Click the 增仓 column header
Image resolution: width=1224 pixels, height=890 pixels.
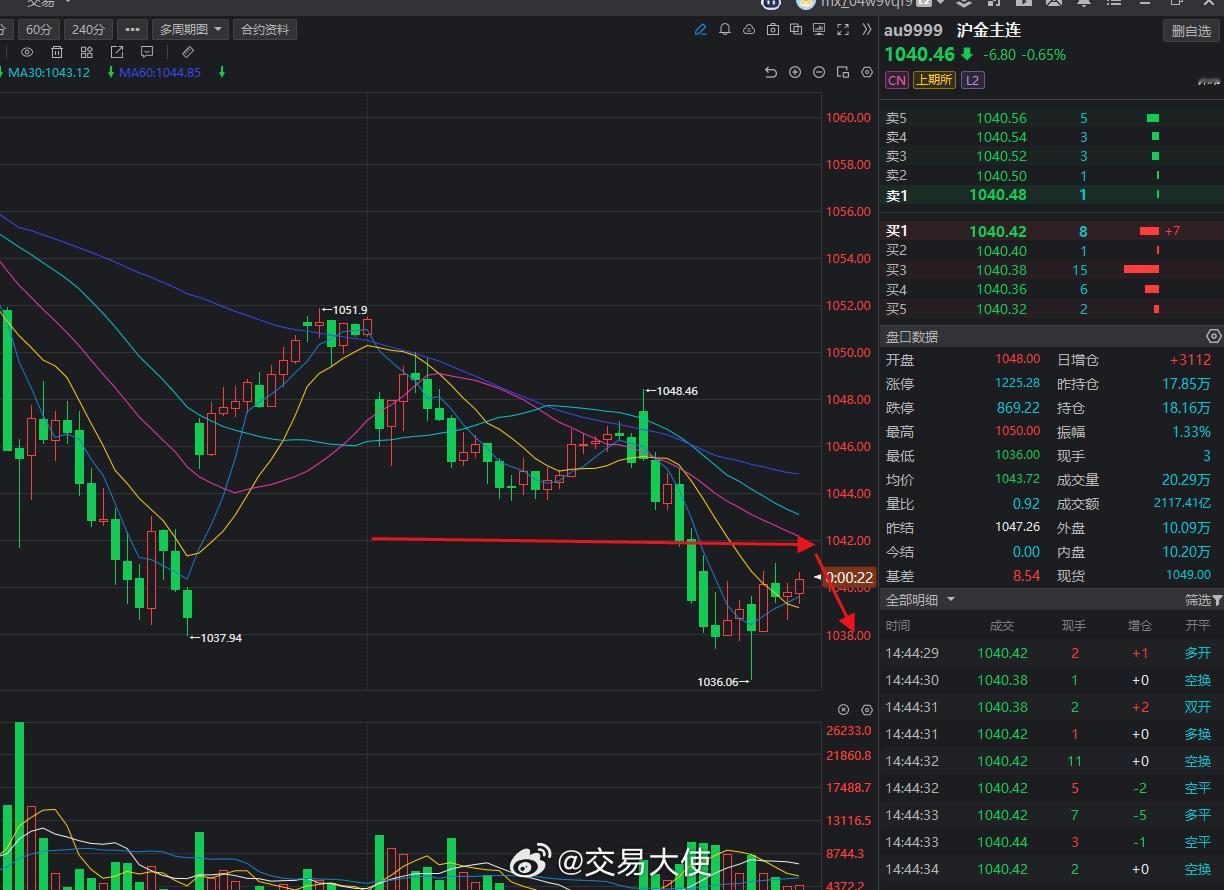(x=1140, y=626)
